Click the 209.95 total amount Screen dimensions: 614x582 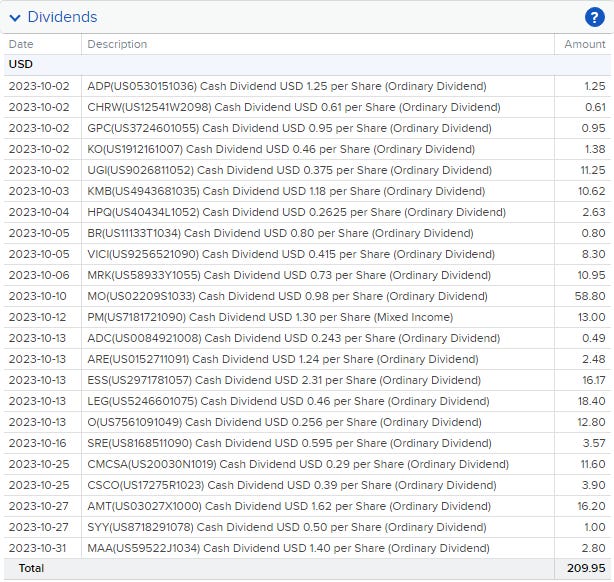point(586,568)
